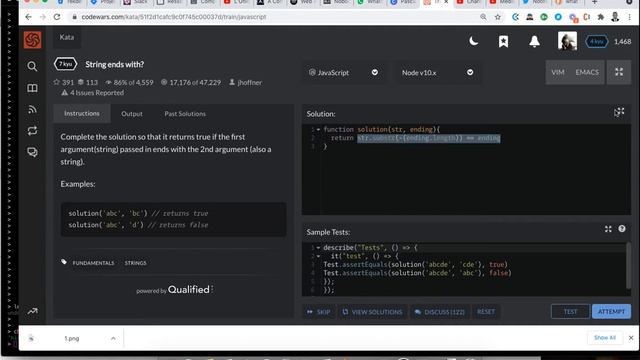The image size is (640, 360).
Task: Expand the Sample Tests panel
Action: click(x=608, y=229)
